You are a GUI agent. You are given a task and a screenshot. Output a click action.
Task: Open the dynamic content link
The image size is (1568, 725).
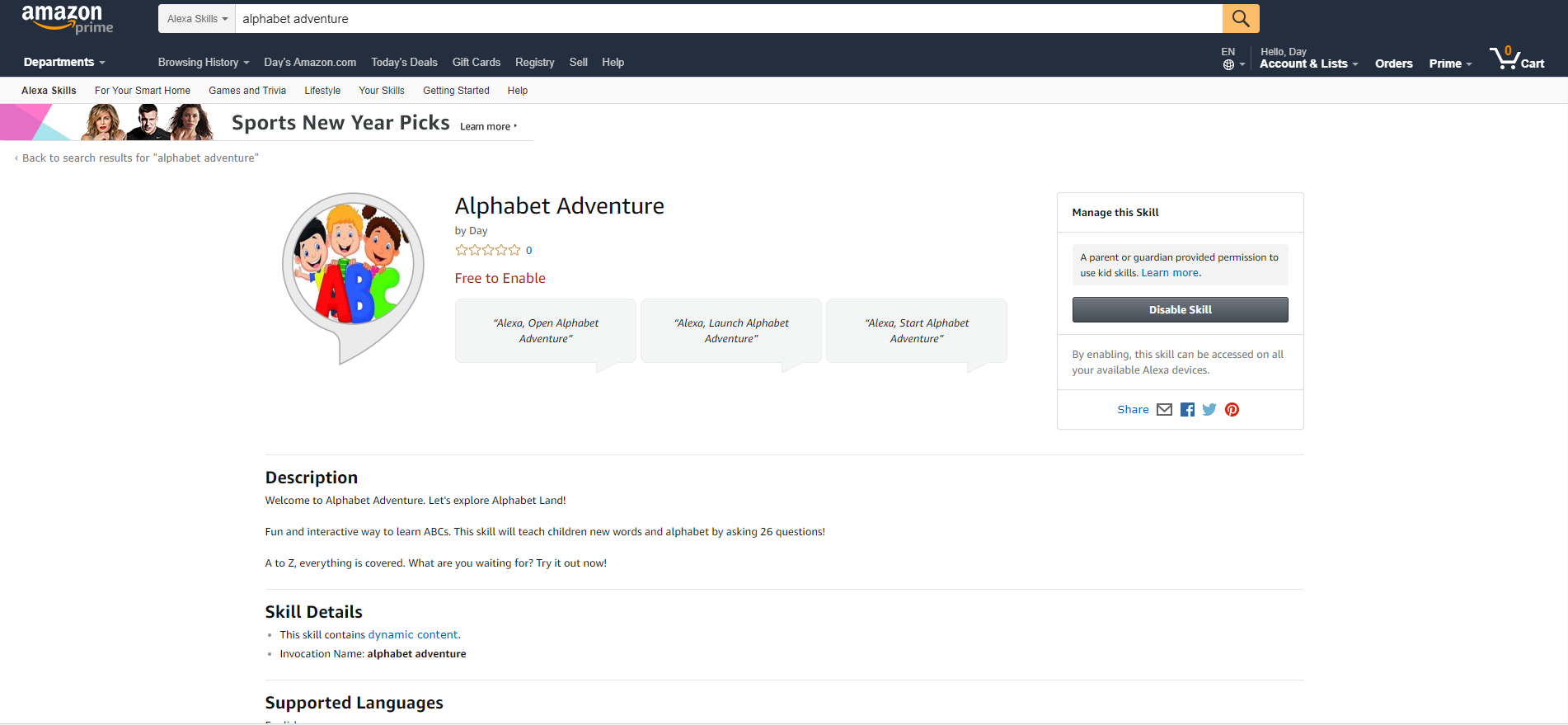pyautogui.click(x=413, y=635)
